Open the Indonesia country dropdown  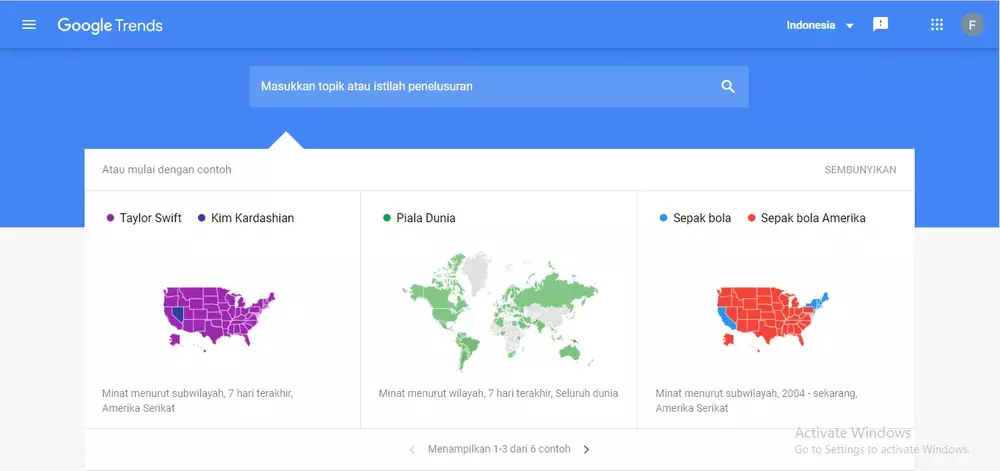pos(820,25)
